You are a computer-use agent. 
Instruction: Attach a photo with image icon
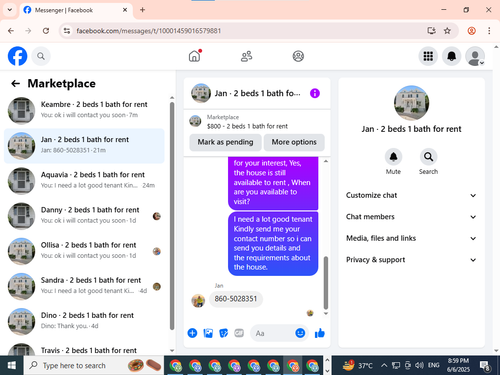coord(208,333)
